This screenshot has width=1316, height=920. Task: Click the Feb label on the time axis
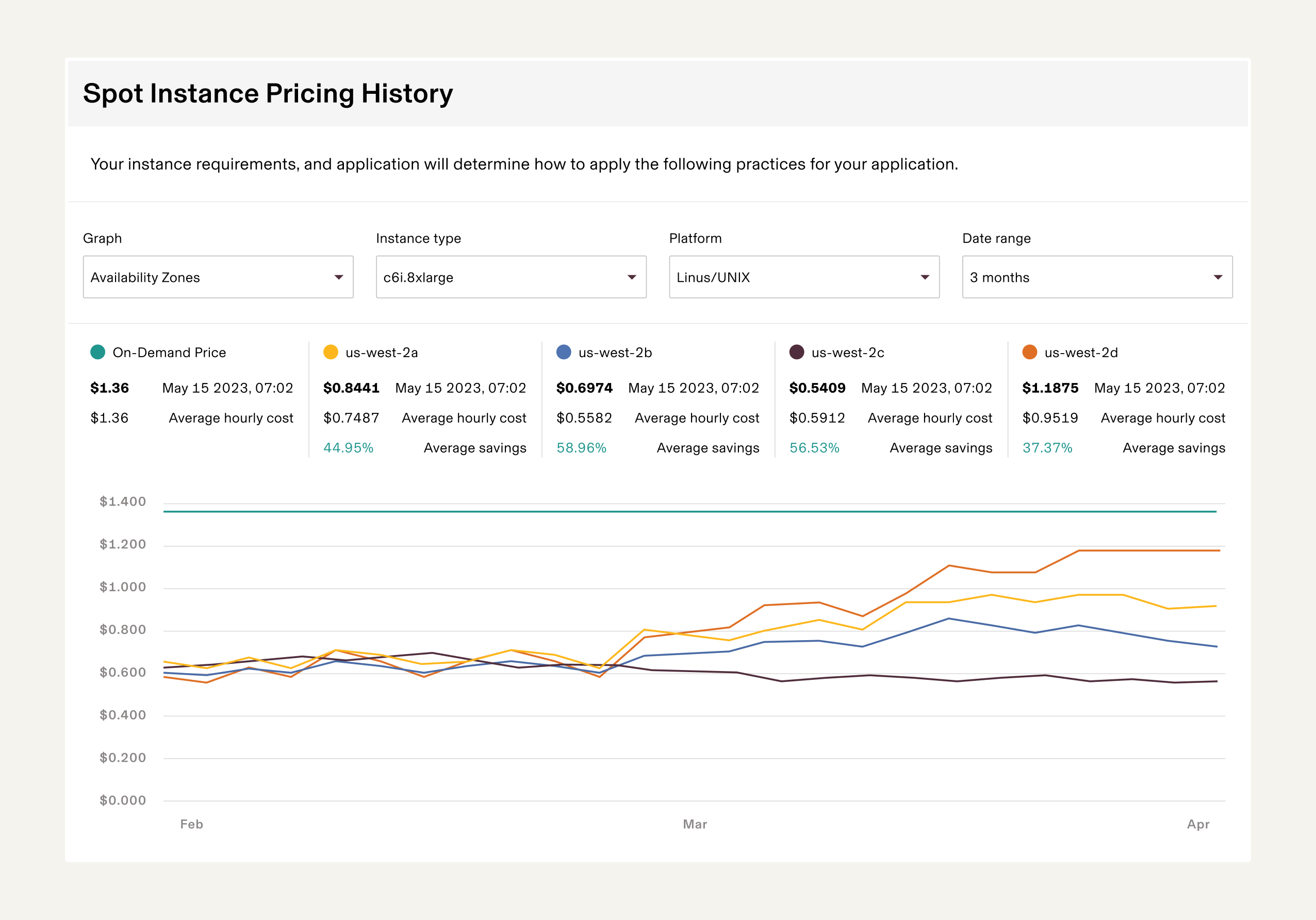(x=191, y=824)
